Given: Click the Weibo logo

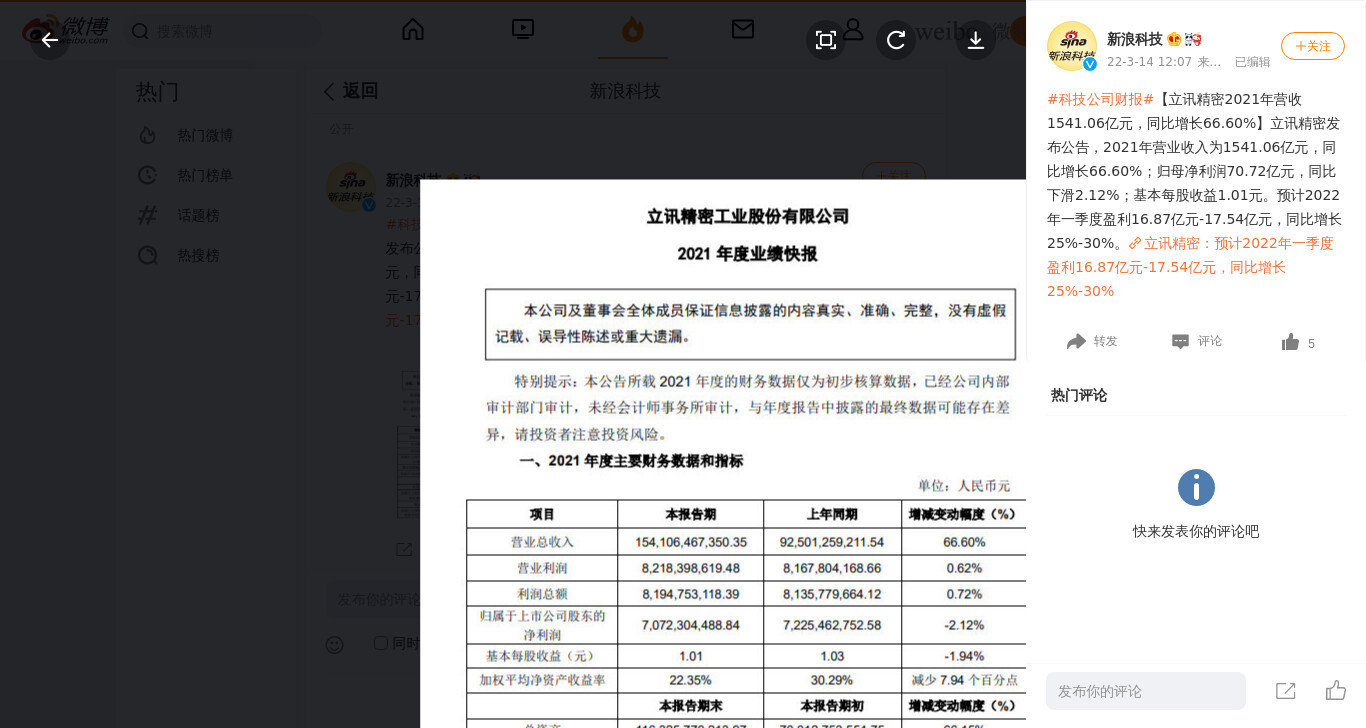Looking at the screenshot, I should (66, 30).
